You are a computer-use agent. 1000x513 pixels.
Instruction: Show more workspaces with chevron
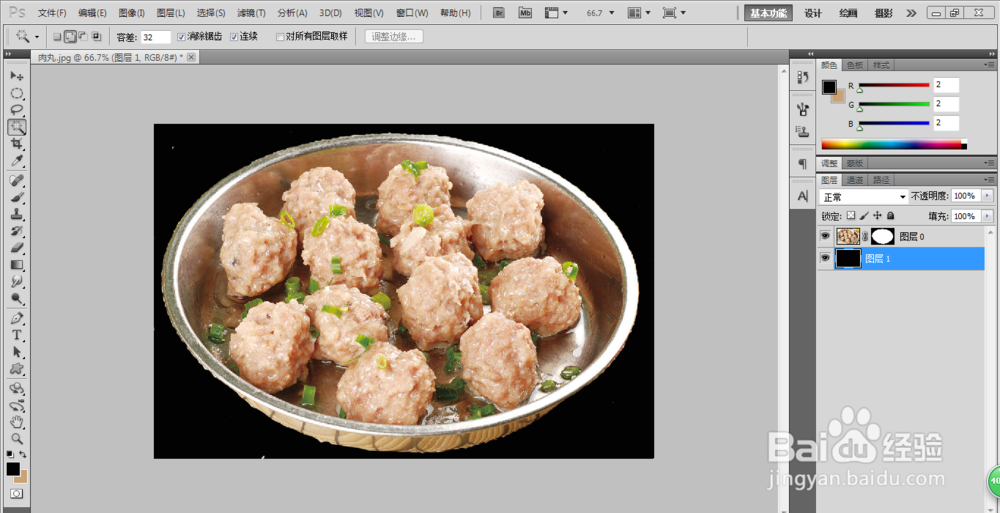coord(911,13)
